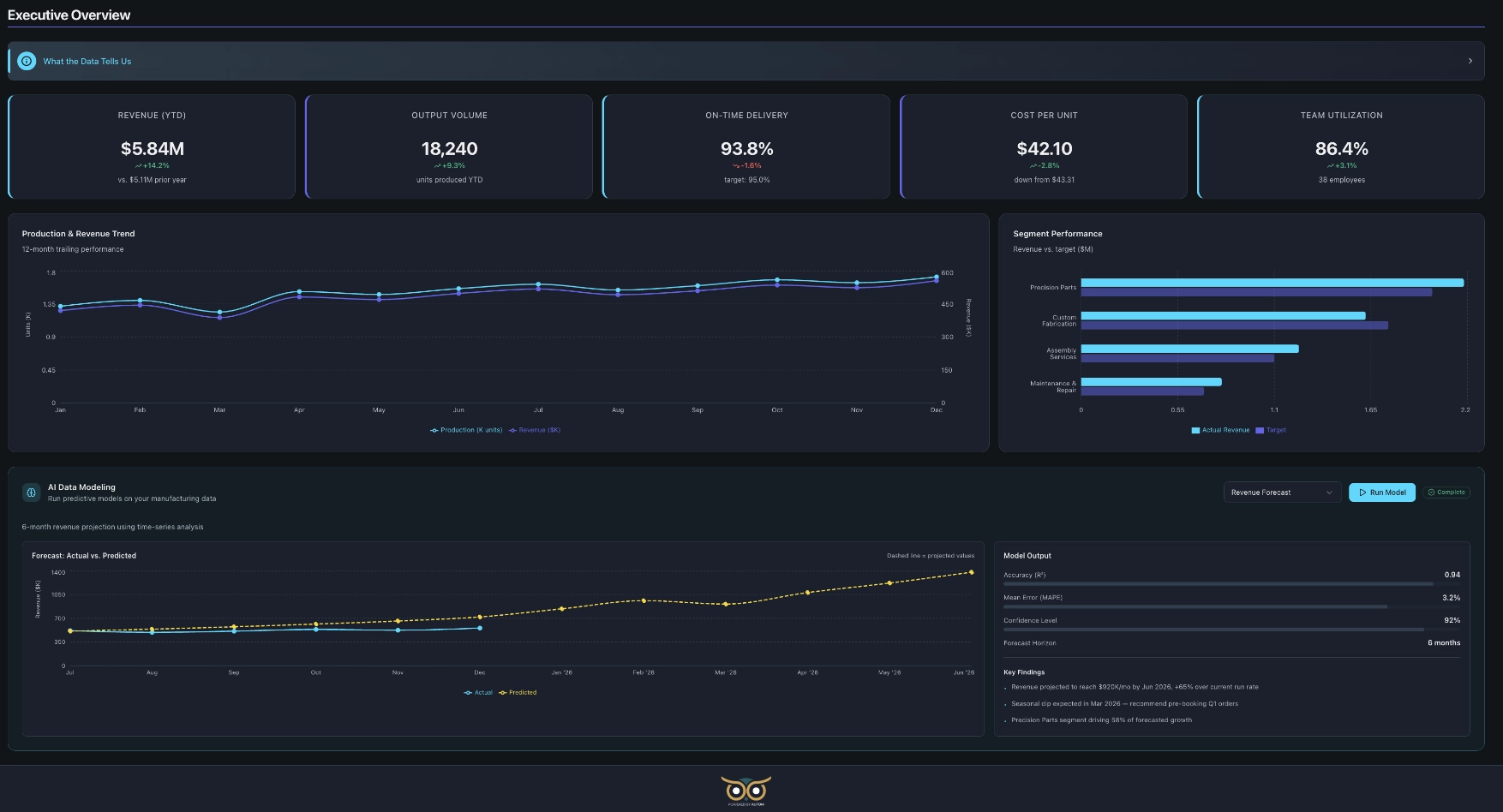
Task: Click the play icon inside Run Model button
Action: pos(1362,493)
